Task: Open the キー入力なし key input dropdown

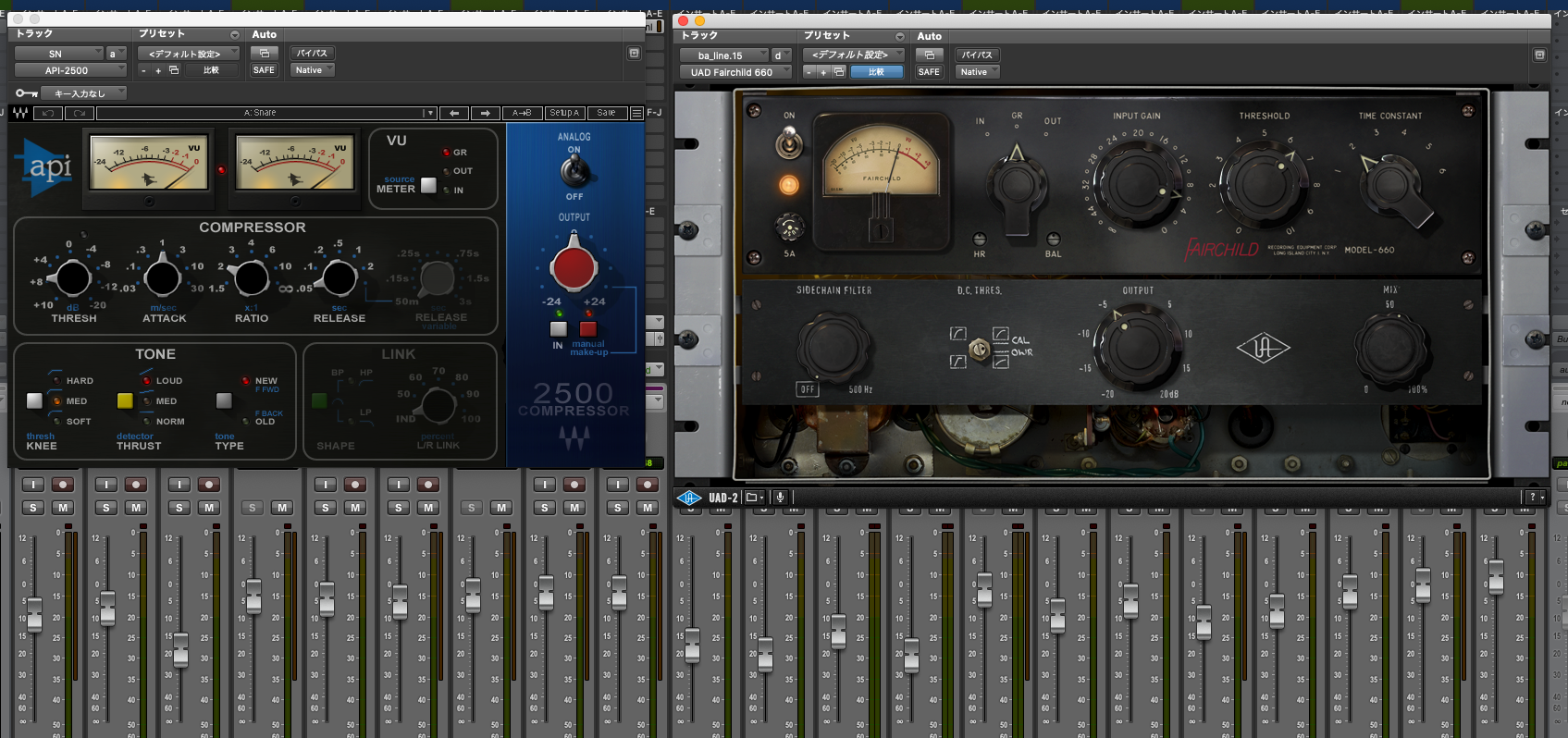Action: pos(83,93)
